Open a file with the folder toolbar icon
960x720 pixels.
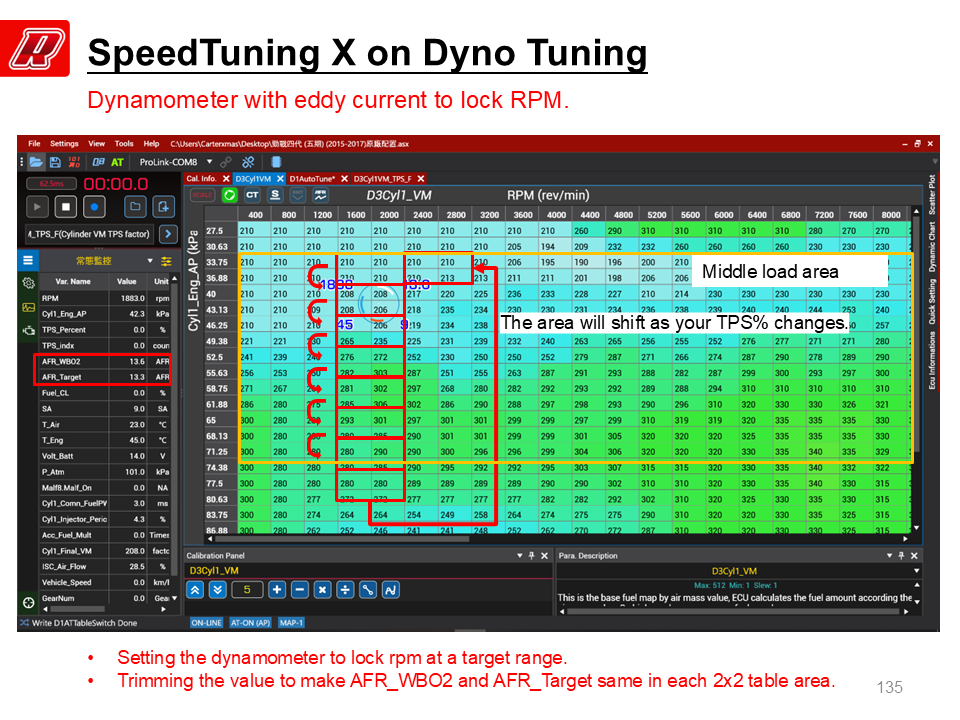click(x=36, y=162)
